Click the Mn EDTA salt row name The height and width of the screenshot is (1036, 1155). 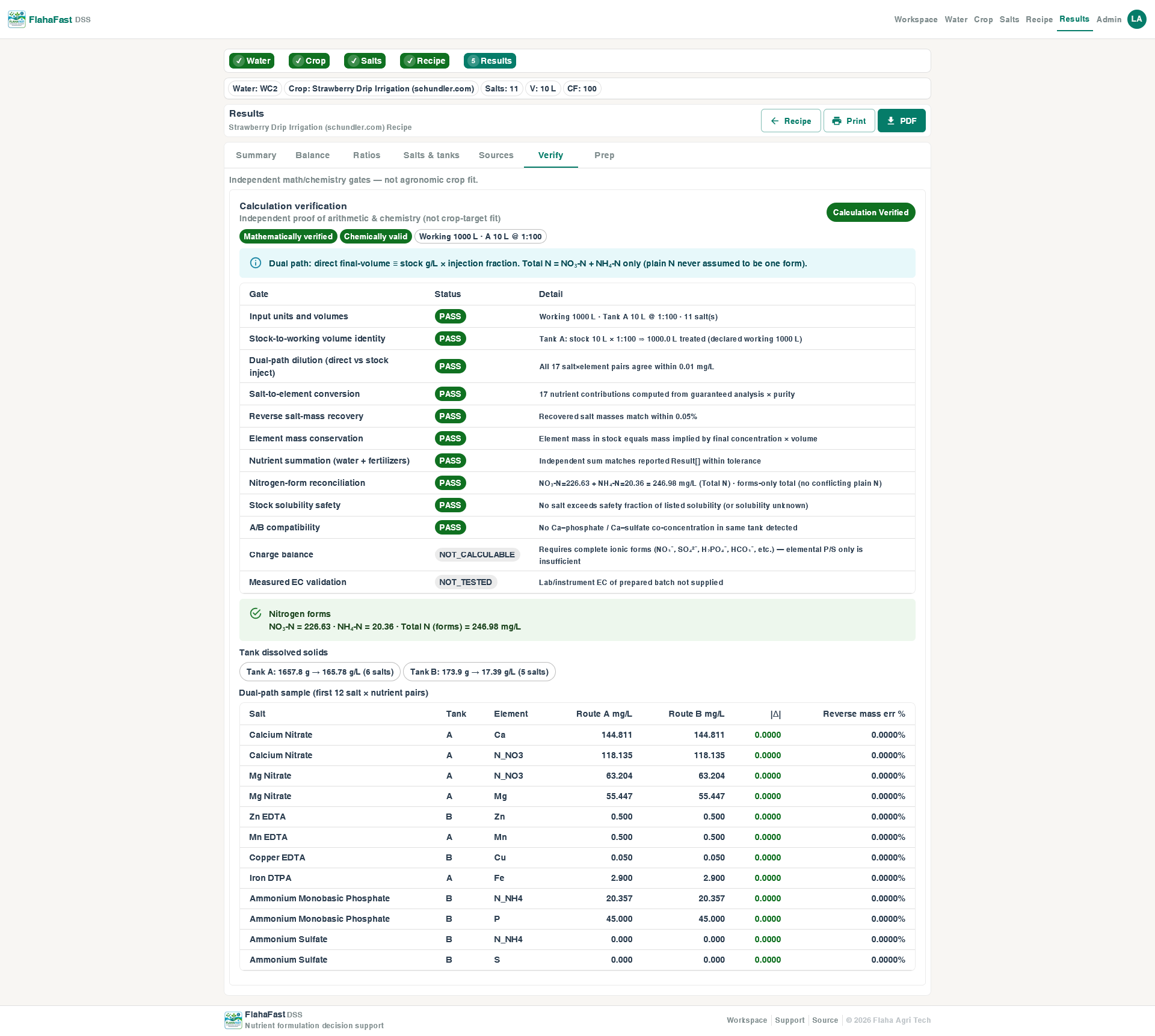[x=268, y=837]
